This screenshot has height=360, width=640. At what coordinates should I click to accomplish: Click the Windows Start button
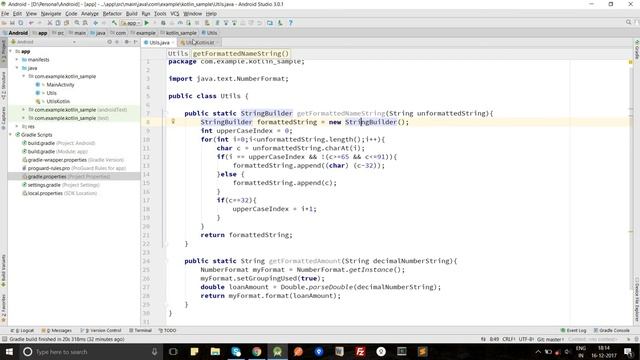click(9, 351)
